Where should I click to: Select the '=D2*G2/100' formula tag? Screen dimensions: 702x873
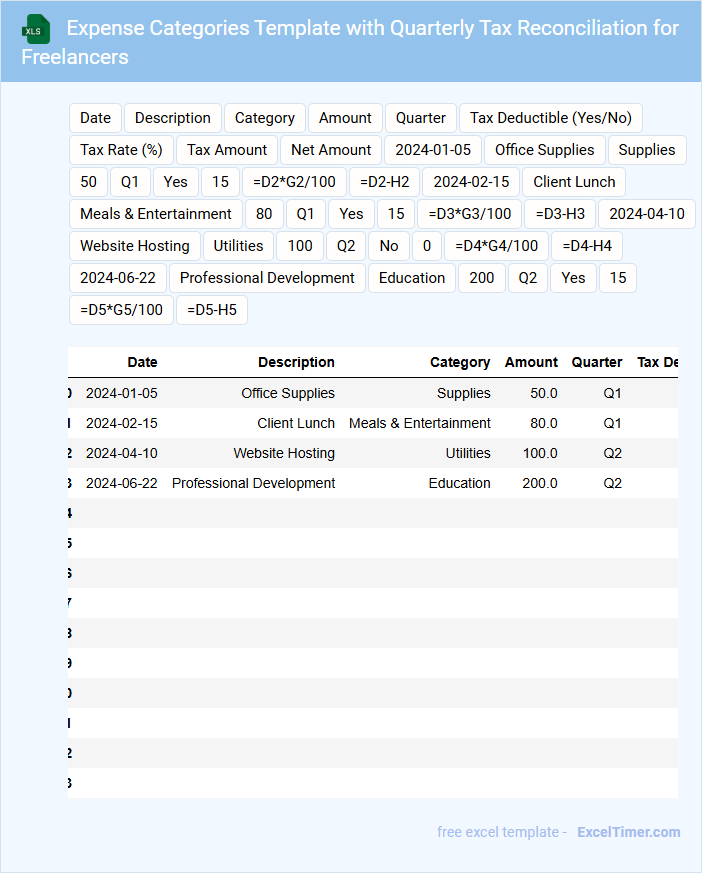(294, 182)
